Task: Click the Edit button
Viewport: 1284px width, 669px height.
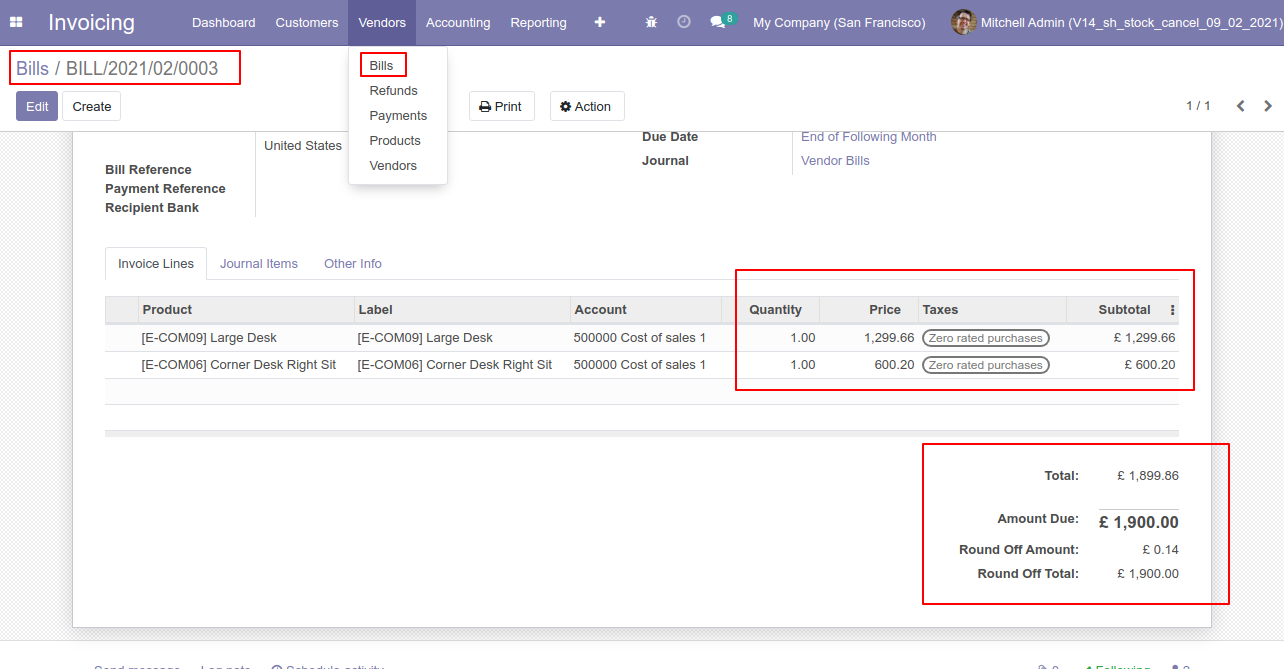Action: coord(37,106)
